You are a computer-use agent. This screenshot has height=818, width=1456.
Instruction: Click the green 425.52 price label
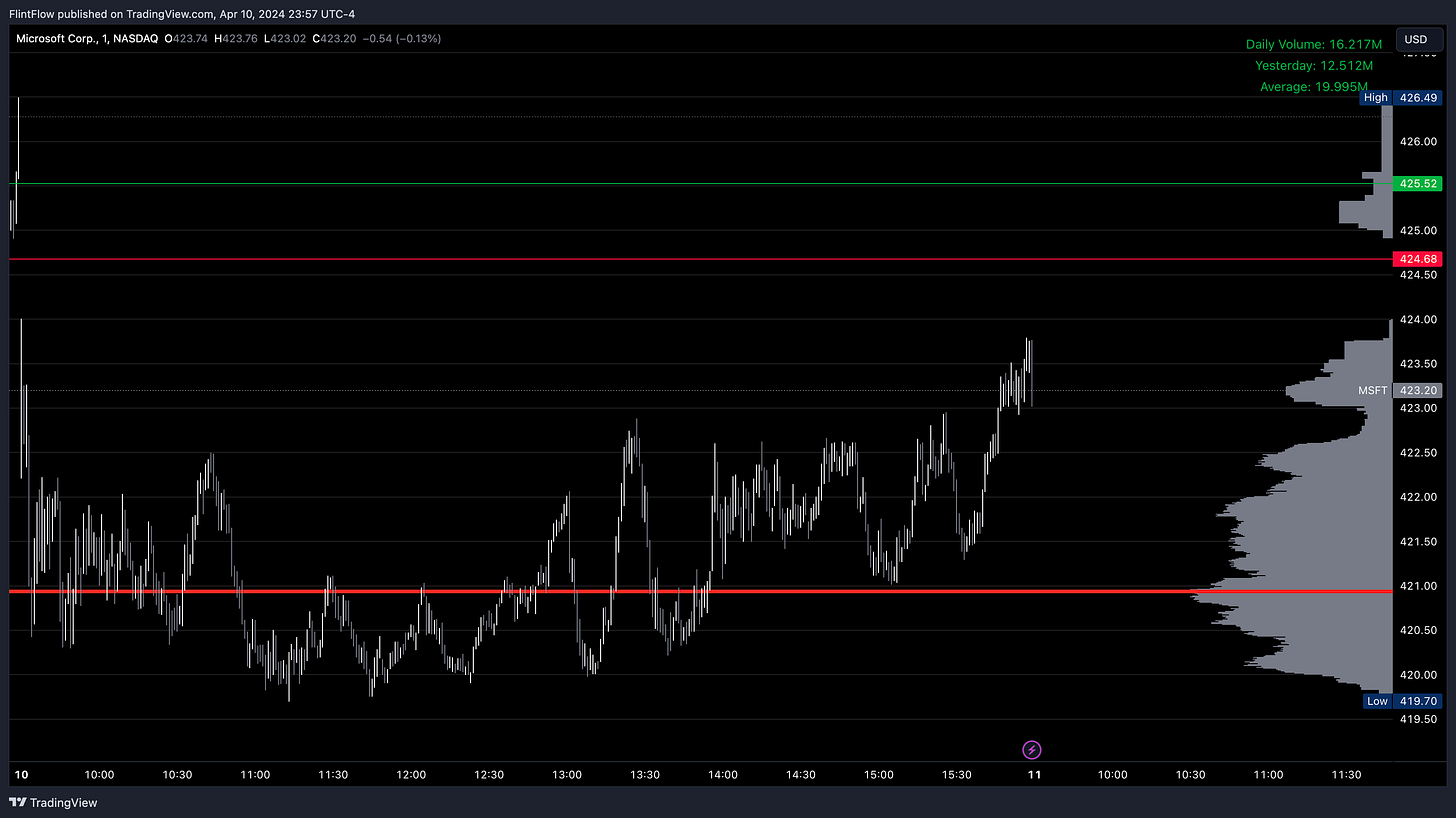(x=1419, y=183)
